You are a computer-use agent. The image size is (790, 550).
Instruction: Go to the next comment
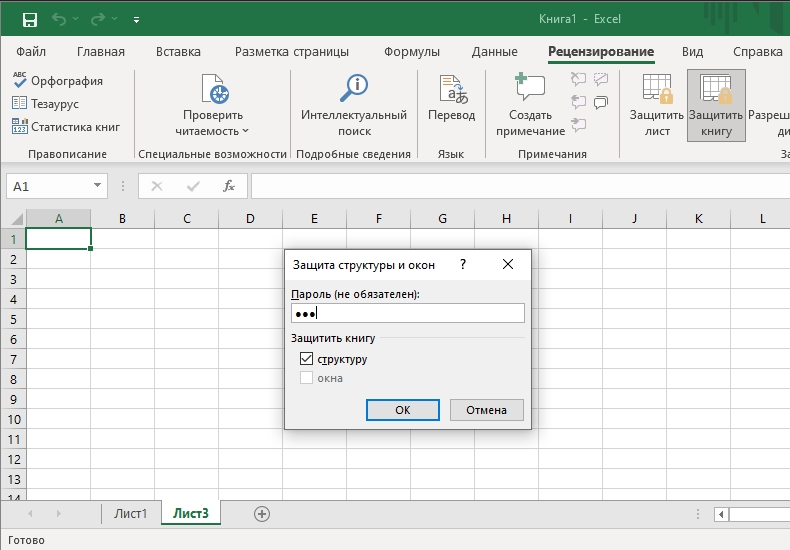pyautogui.click(x=578, y=125)
